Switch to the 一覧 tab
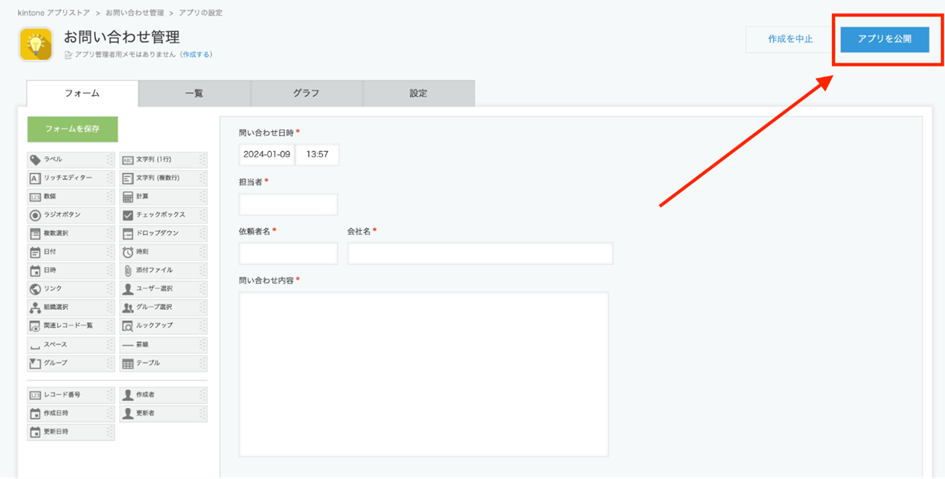Screen dimensions: 945x479 [x=194, y=93]
